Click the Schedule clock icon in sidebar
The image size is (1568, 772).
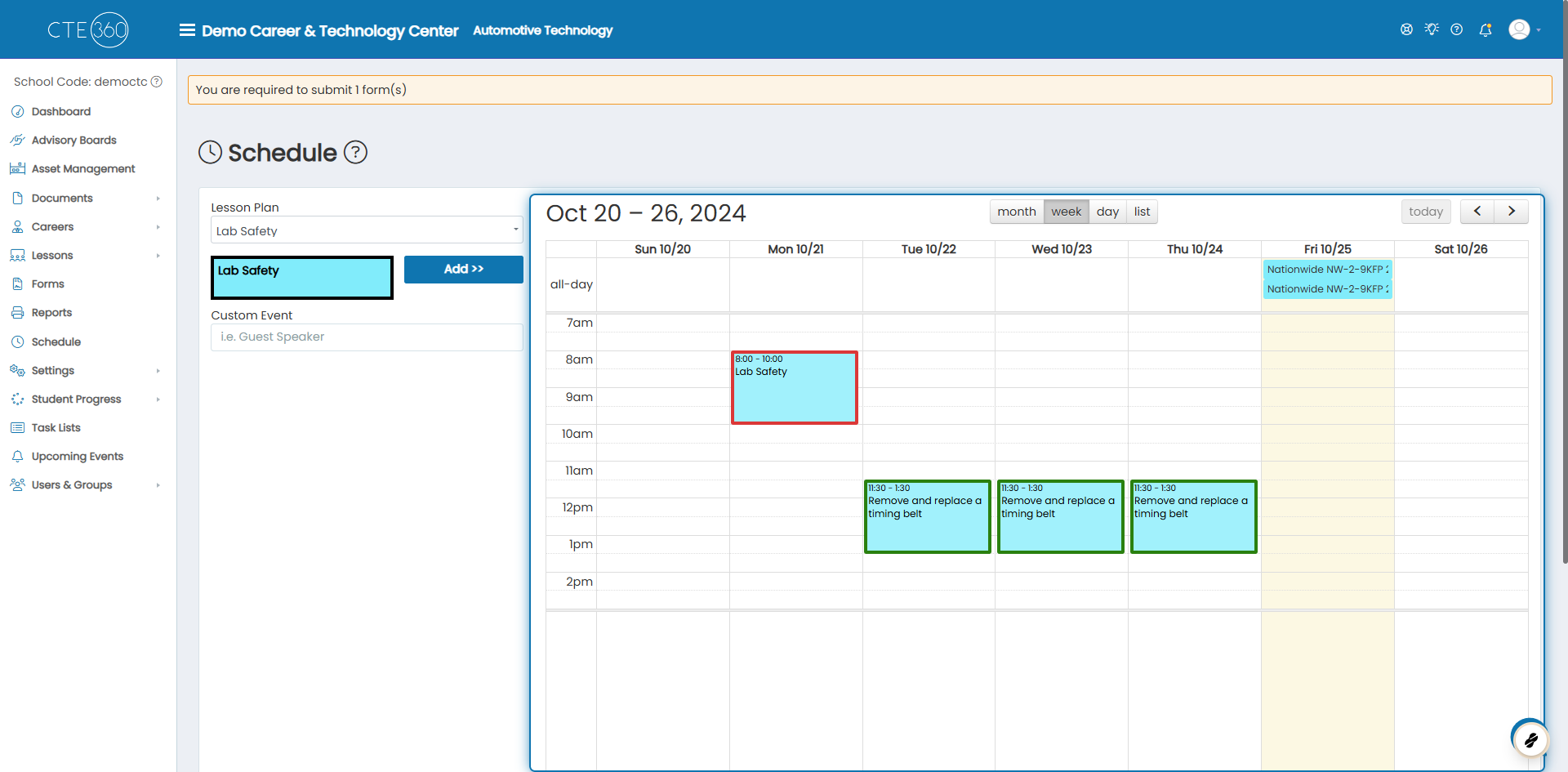(17, 341)
